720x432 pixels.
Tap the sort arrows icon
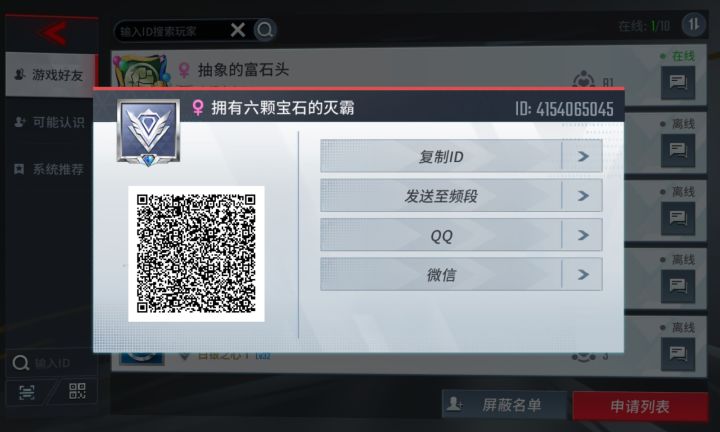(693, 24)
